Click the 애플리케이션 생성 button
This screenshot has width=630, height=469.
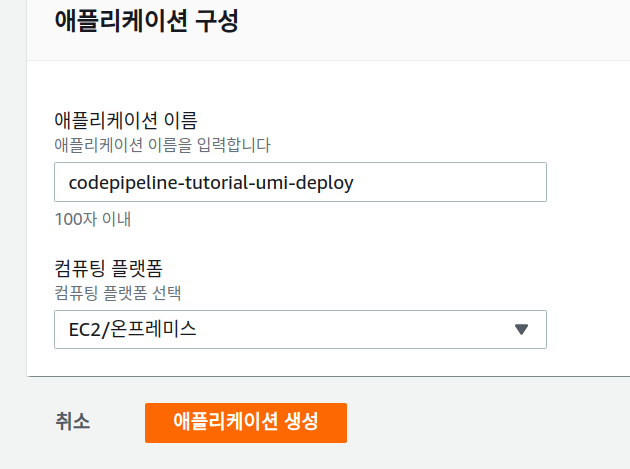click(246, 423)
